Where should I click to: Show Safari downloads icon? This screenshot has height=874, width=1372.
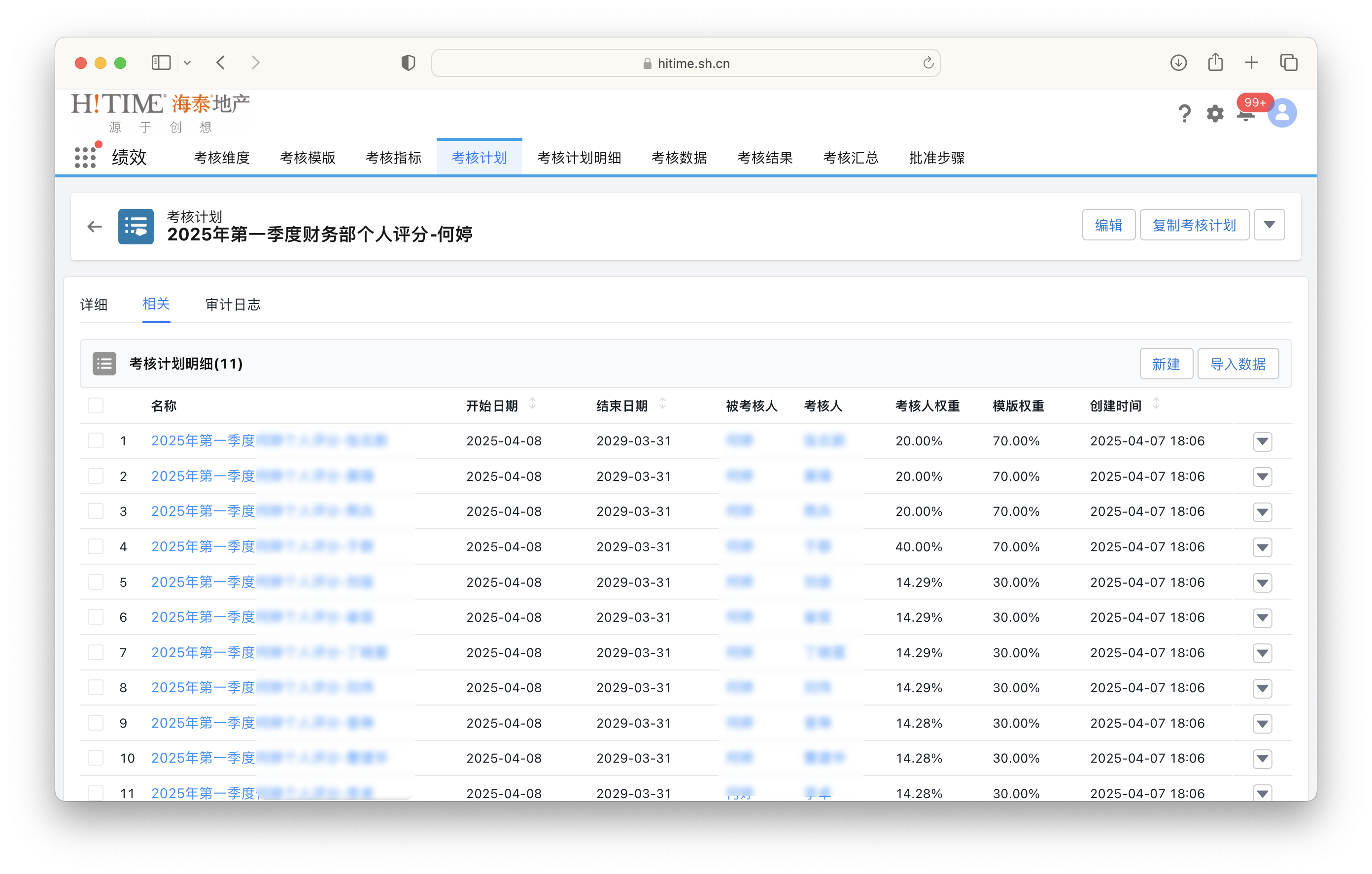[x=1178, y=63]
